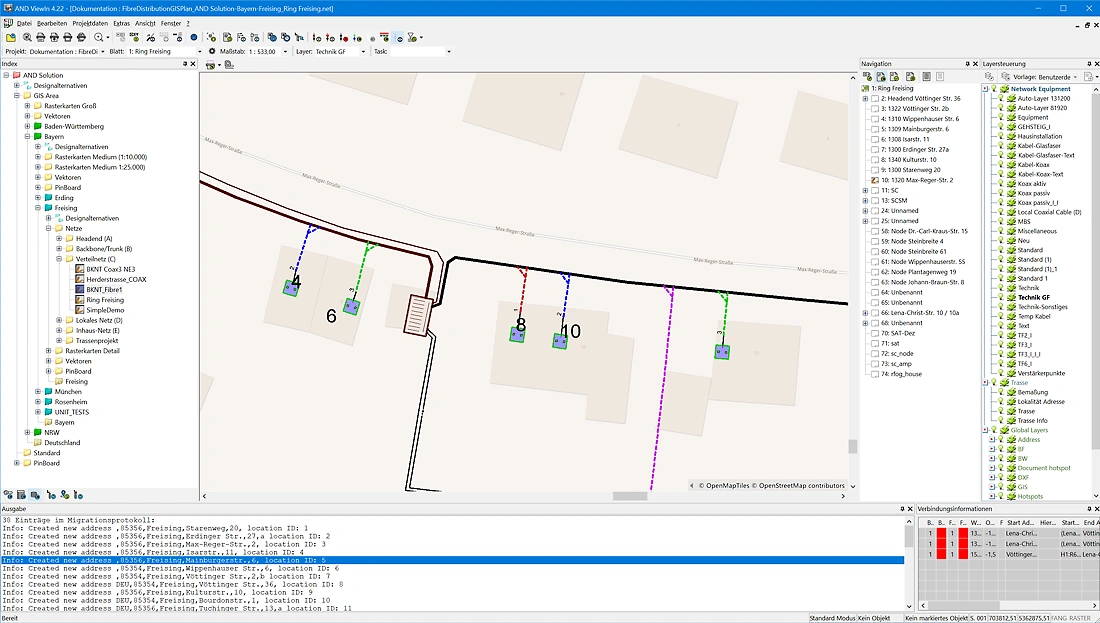Select the Network Equipment layer group
This screenshot has width=1100, height=623.
(x=1040, y=89)
